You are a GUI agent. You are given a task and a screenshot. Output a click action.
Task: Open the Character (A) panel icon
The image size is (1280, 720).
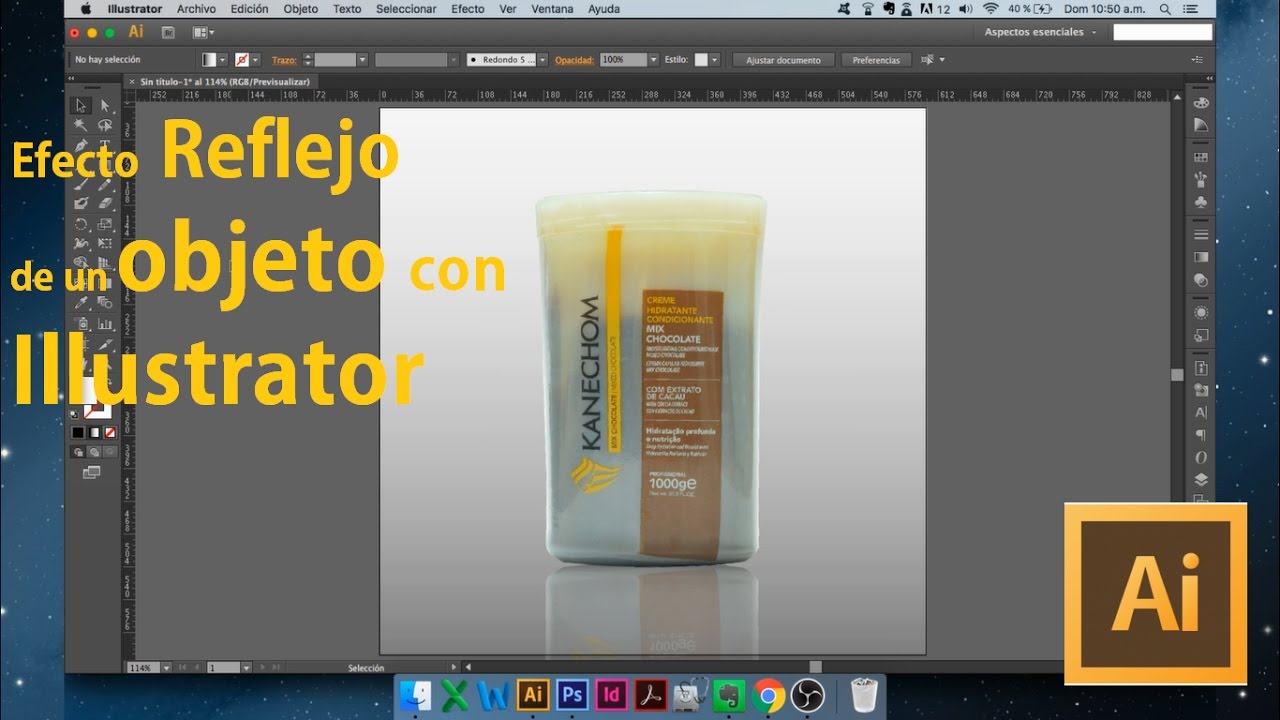point(1201,412)
